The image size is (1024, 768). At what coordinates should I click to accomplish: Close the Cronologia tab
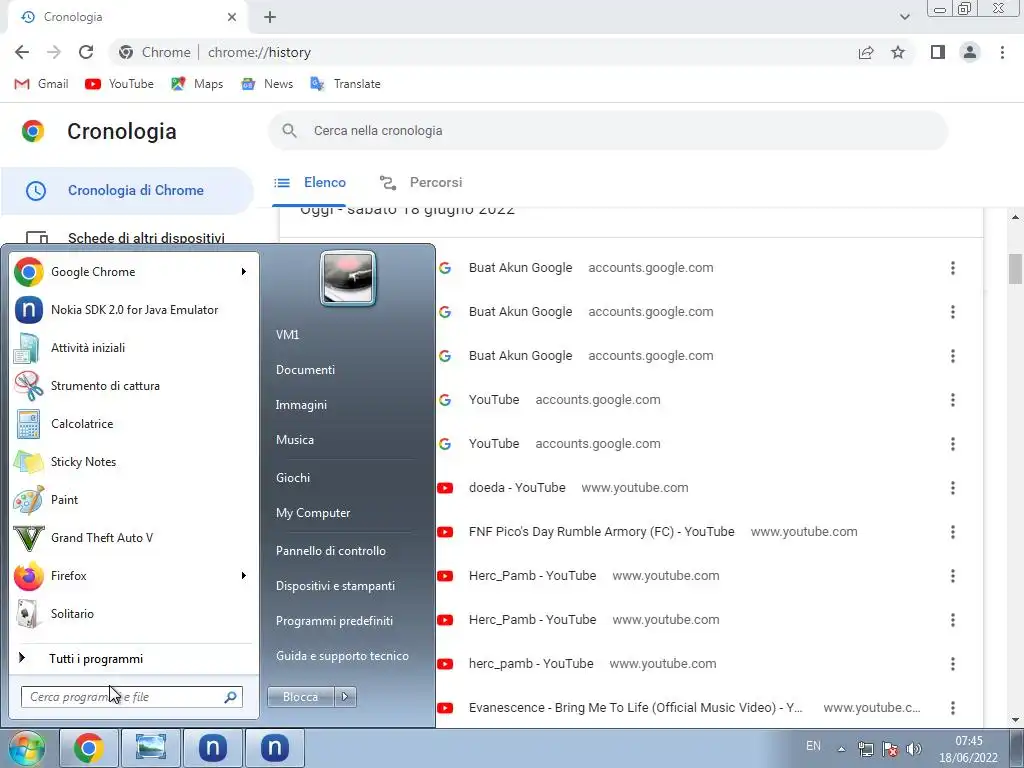232,17
